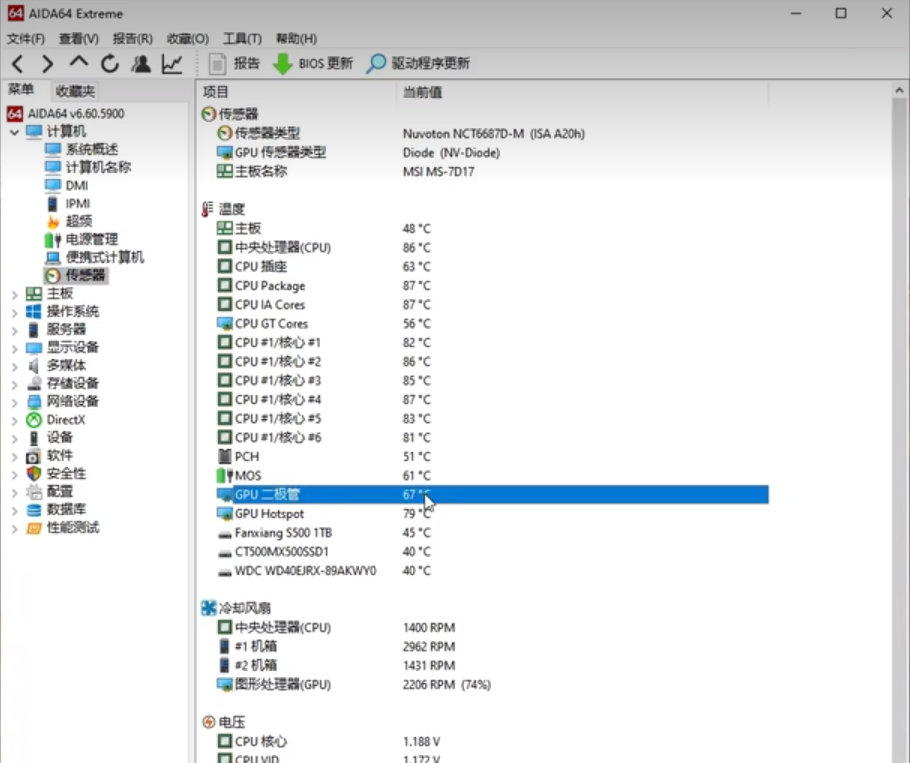Collapse the 计算机 tree node

click(15, 132)
